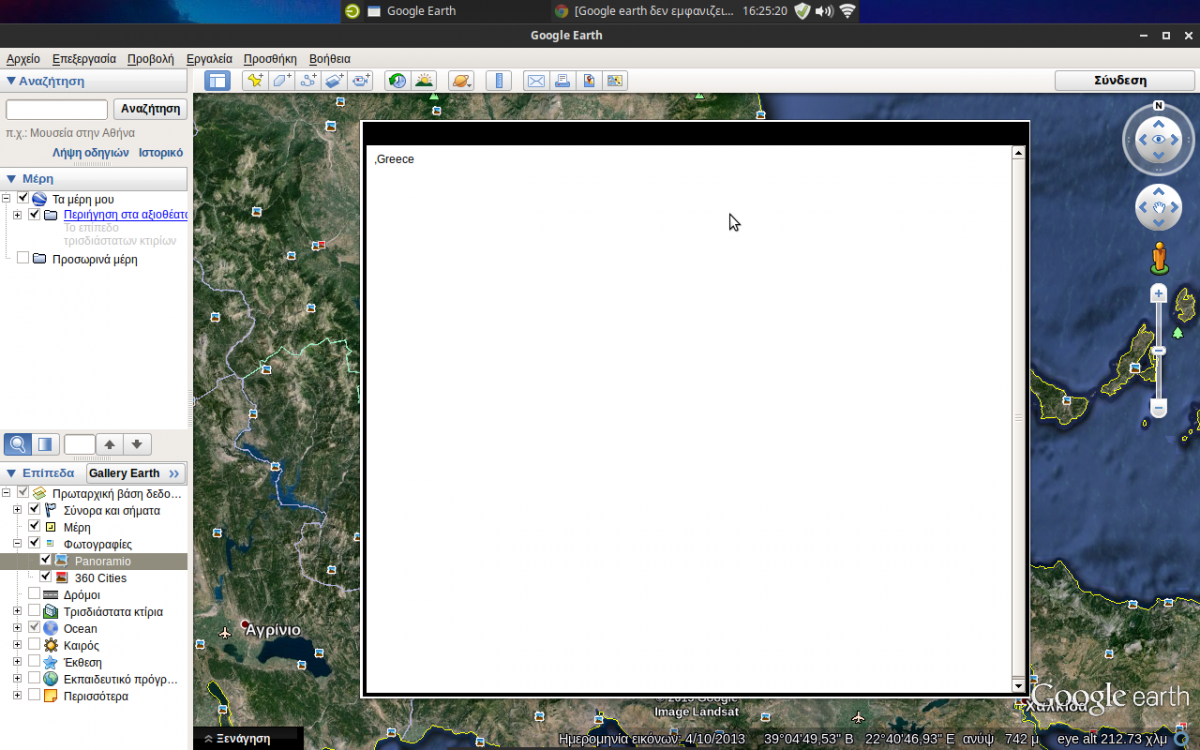Collapse the Μέρη panel header

click(94, 178)
